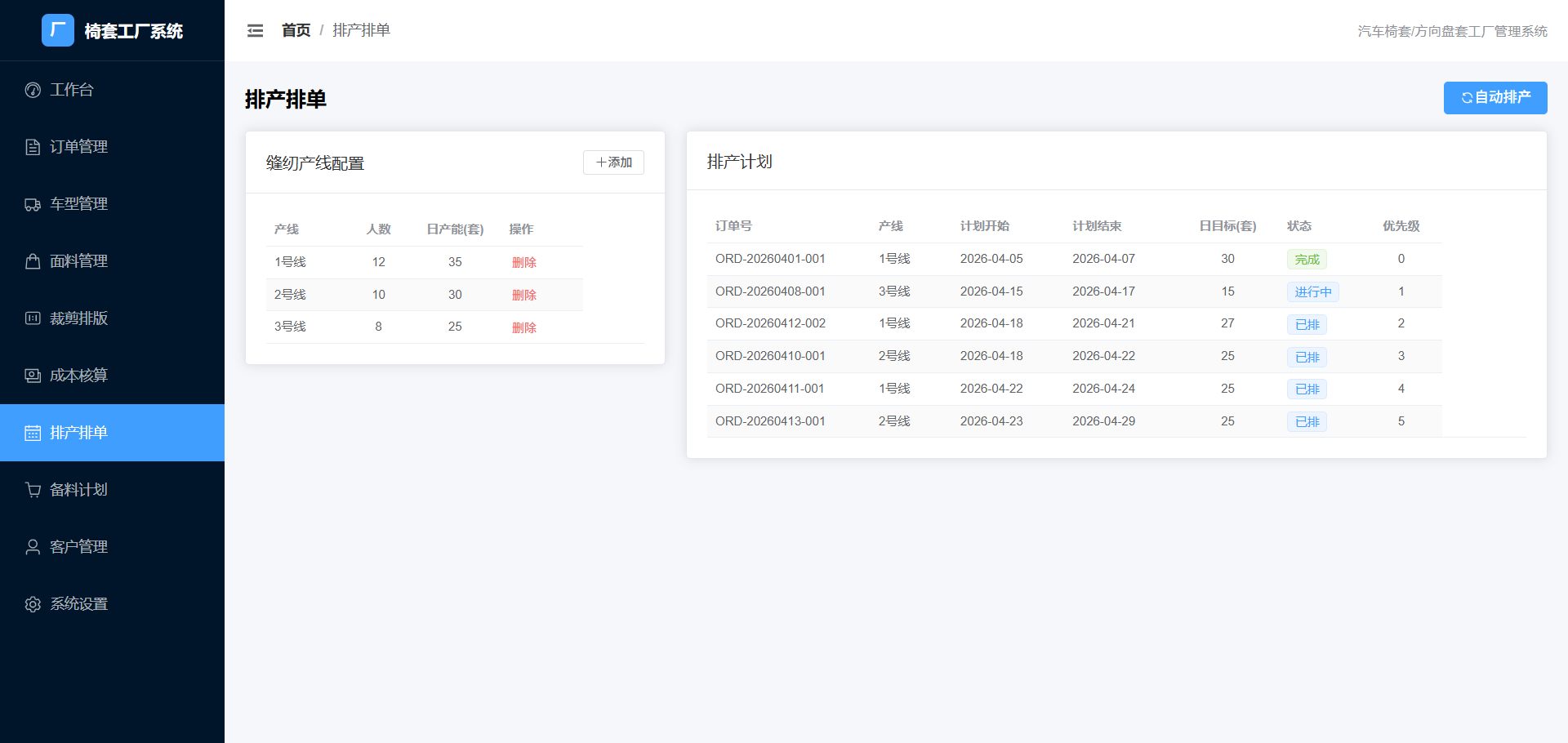Open 订单管理 in the sidebar
Image resolution: width=1568 pixels, height=743 pixels.
(x=112, y=147)
